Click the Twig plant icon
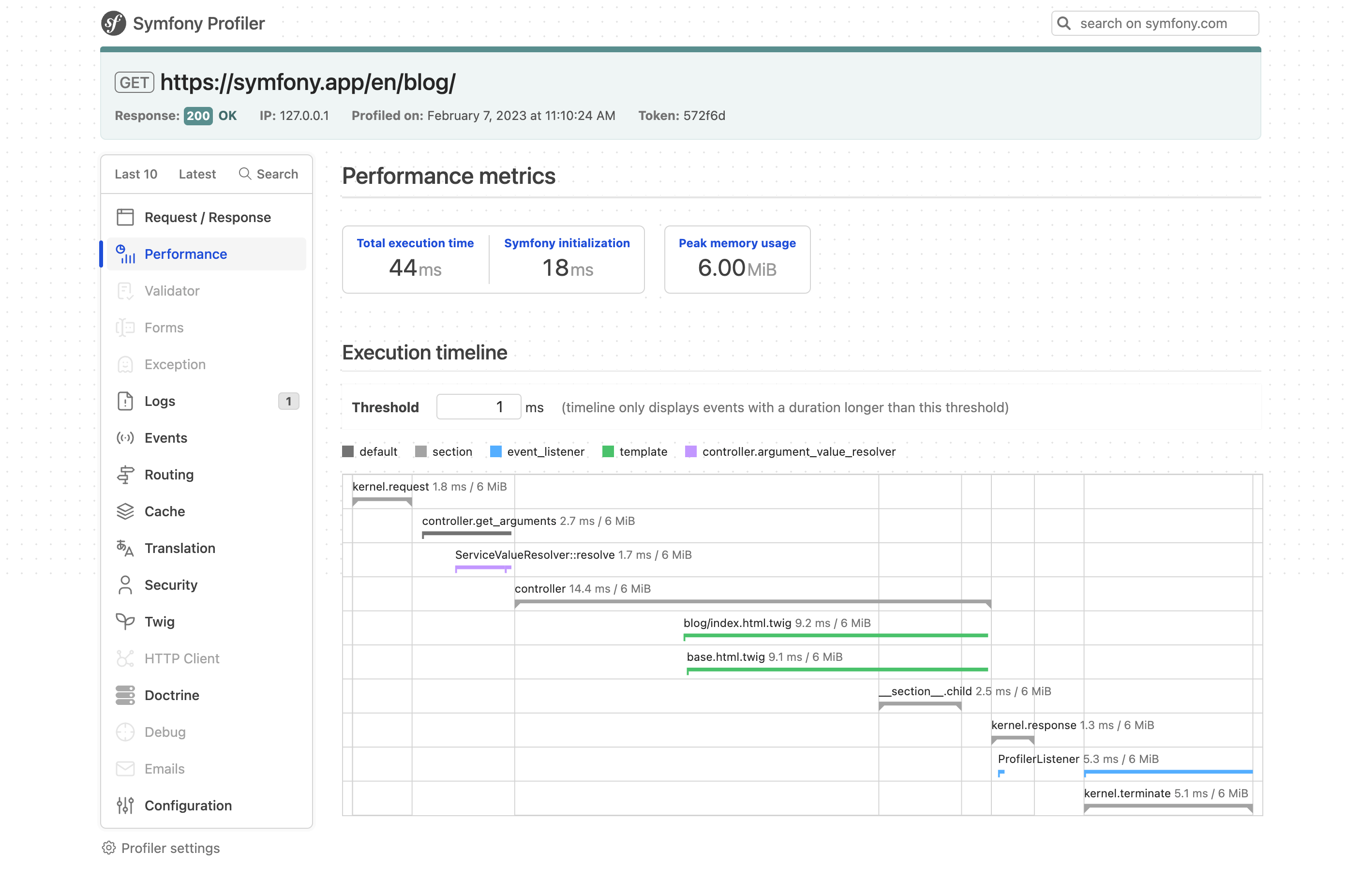The width and height of the screenshot is (1347, 896). [125, 622]
